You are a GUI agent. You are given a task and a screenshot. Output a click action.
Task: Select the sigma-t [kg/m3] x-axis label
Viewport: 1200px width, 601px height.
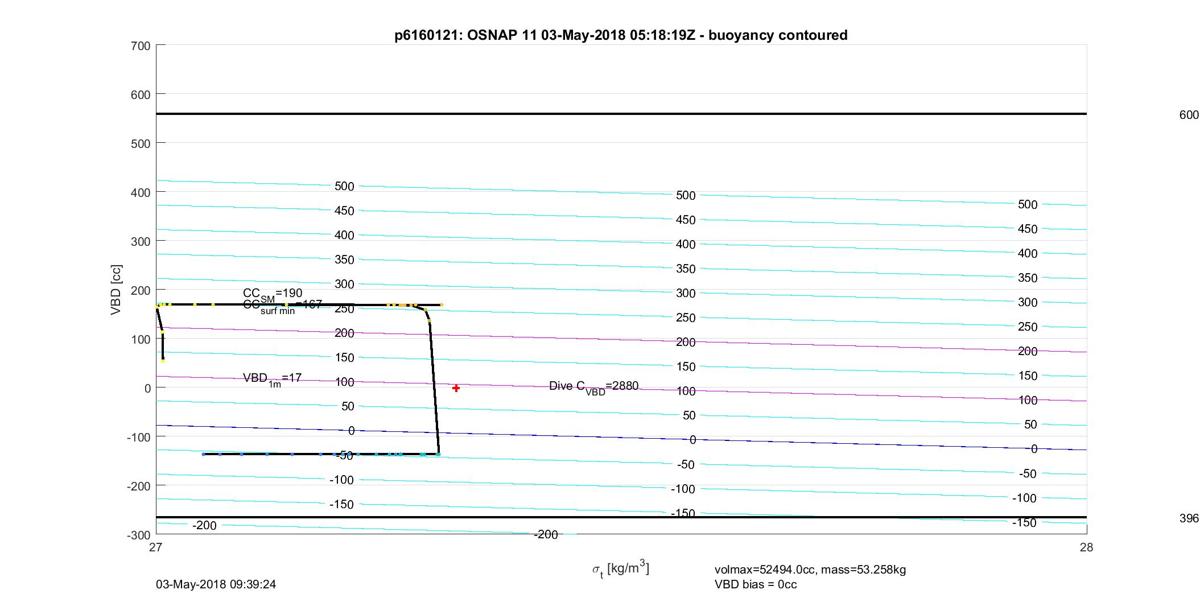click(x=620, y=569)
